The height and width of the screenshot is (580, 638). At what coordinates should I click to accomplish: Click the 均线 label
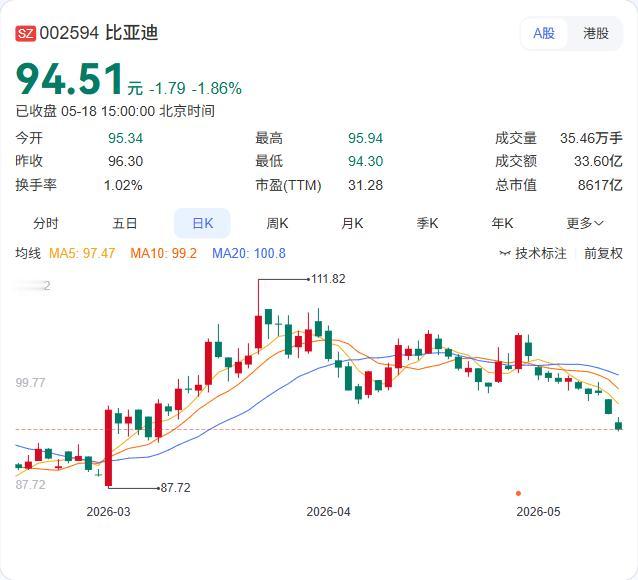coord(28,253)
